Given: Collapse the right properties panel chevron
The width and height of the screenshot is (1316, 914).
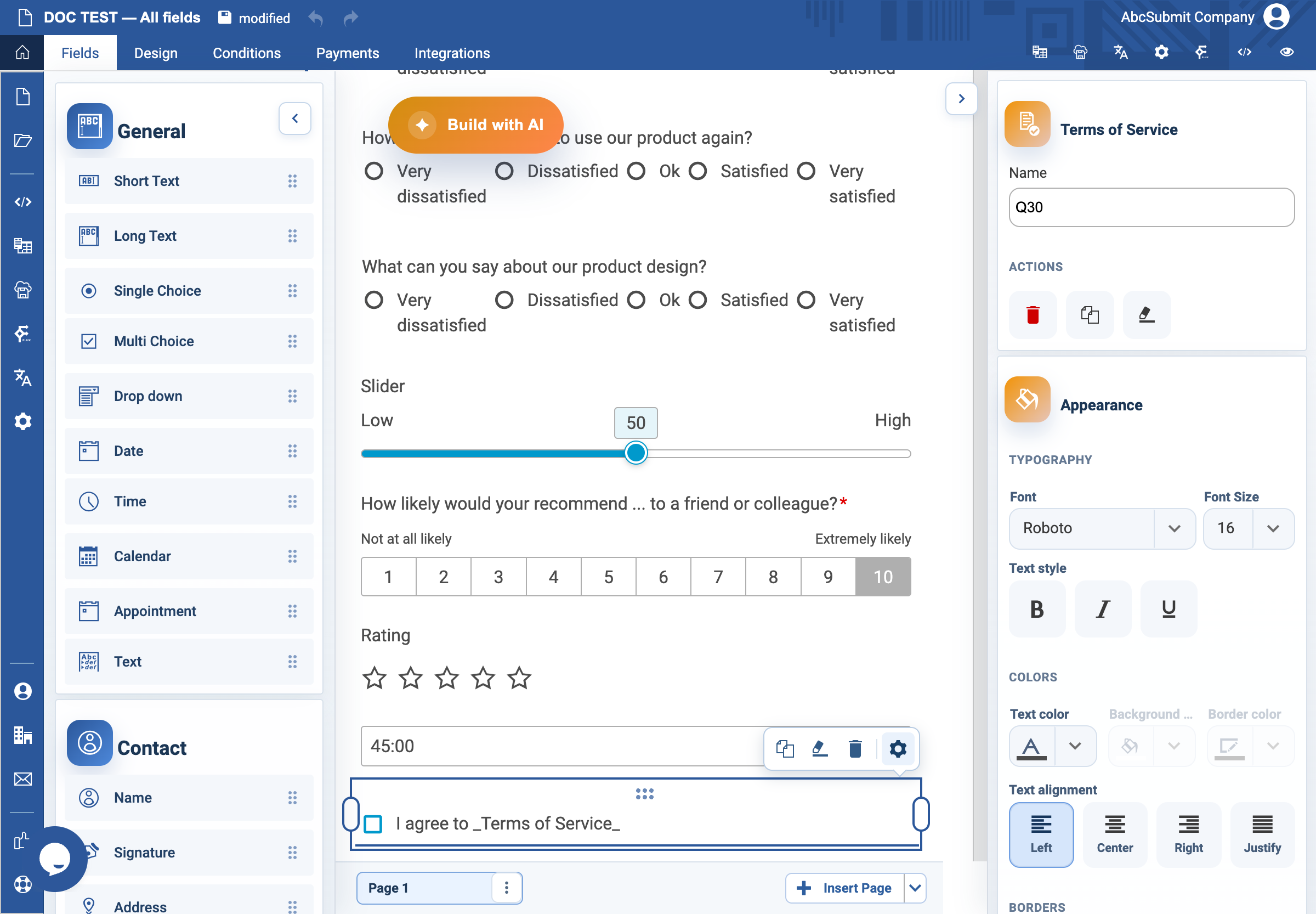Looking at the screenshot, I should 961,99.
